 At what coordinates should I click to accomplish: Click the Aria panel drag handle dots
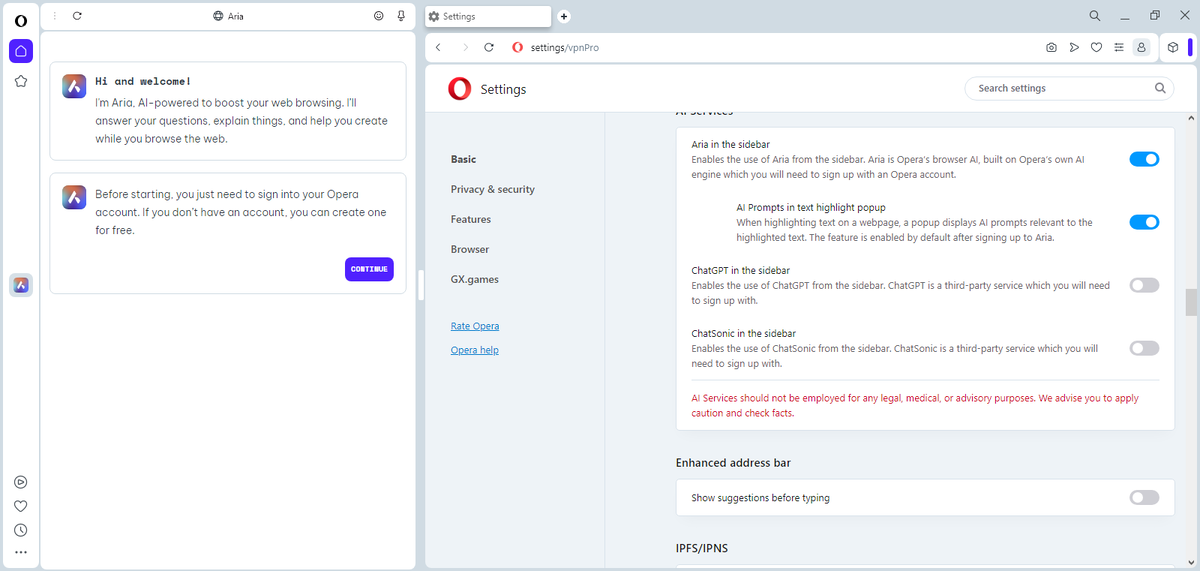coord(54,16)
